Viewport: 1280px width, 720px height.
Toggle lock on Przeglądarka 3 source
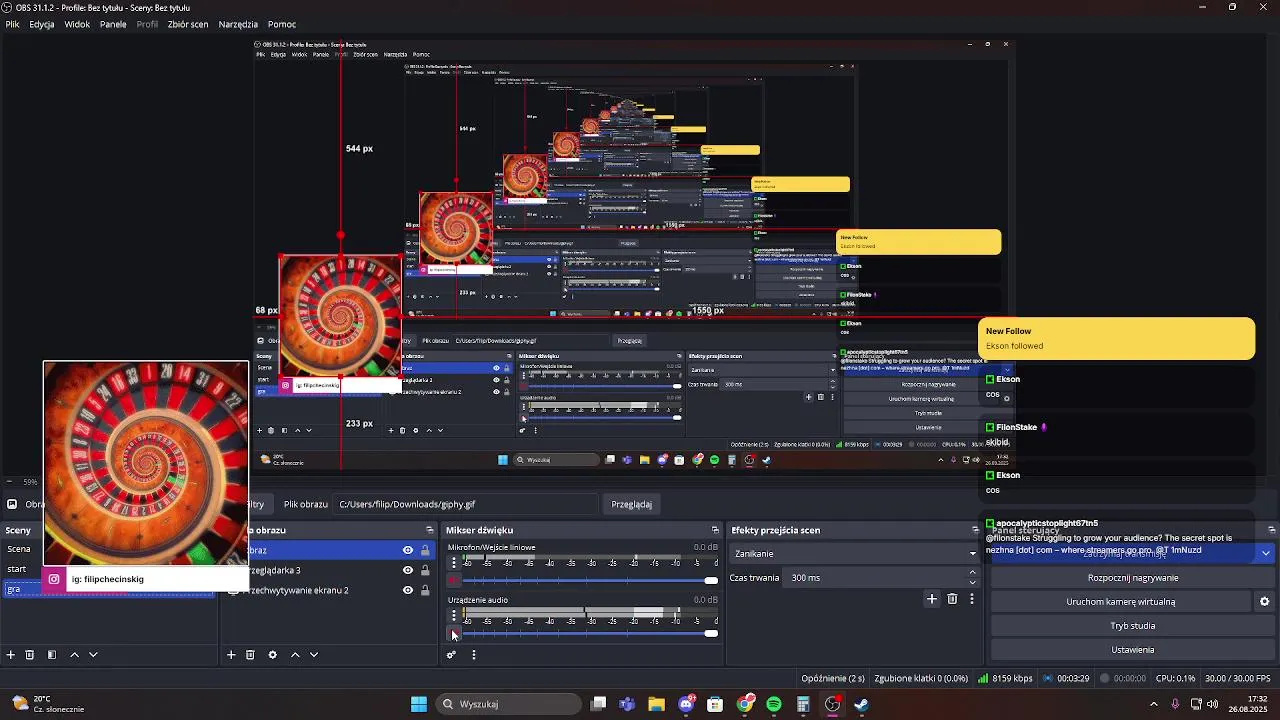point(425,570)
